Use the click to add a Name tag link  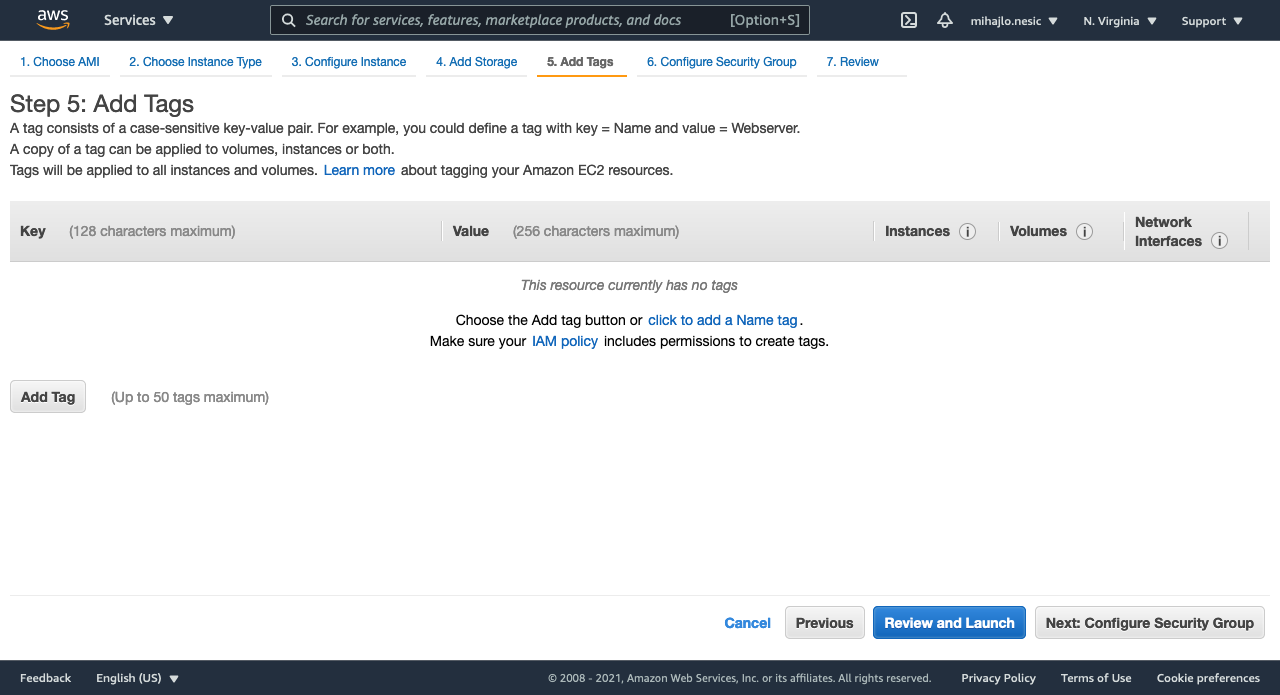tap(723, 320)
